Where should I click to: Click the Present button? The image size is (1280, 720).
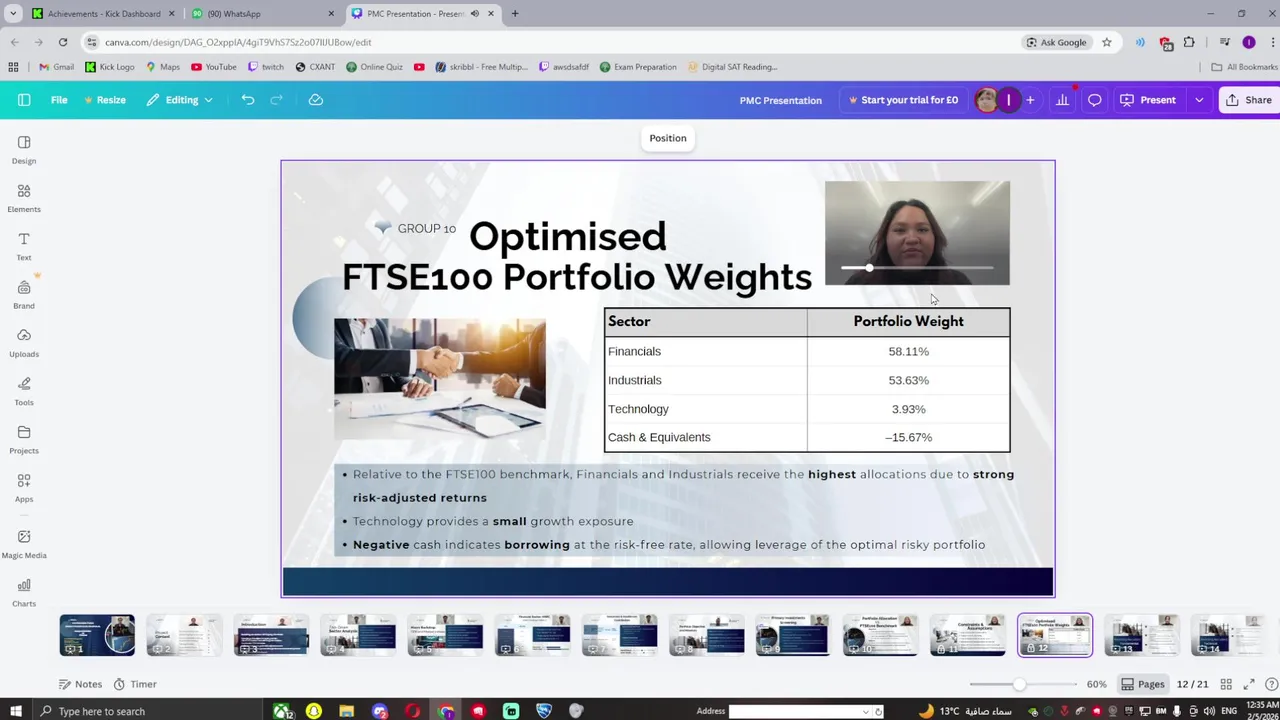(x=1148, y=100)
